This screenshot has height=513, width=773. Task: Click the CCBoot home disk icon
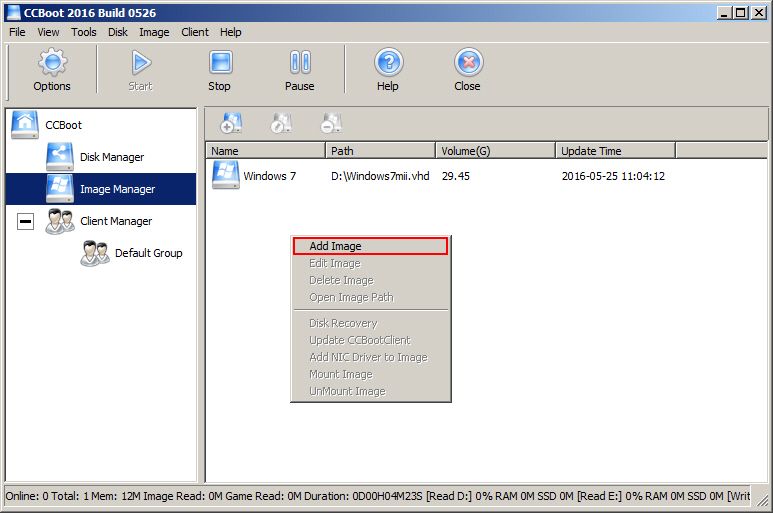25,125
